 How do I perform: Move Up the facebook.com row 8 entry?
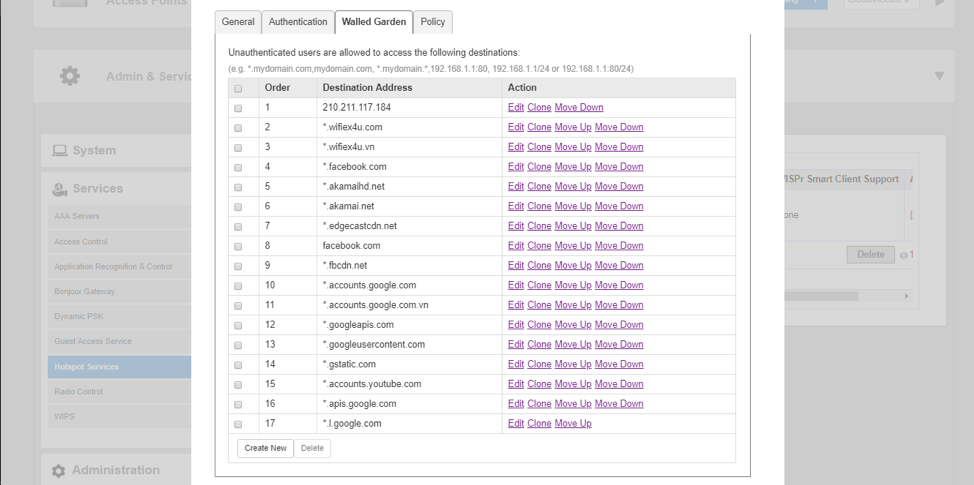point(573,246)
